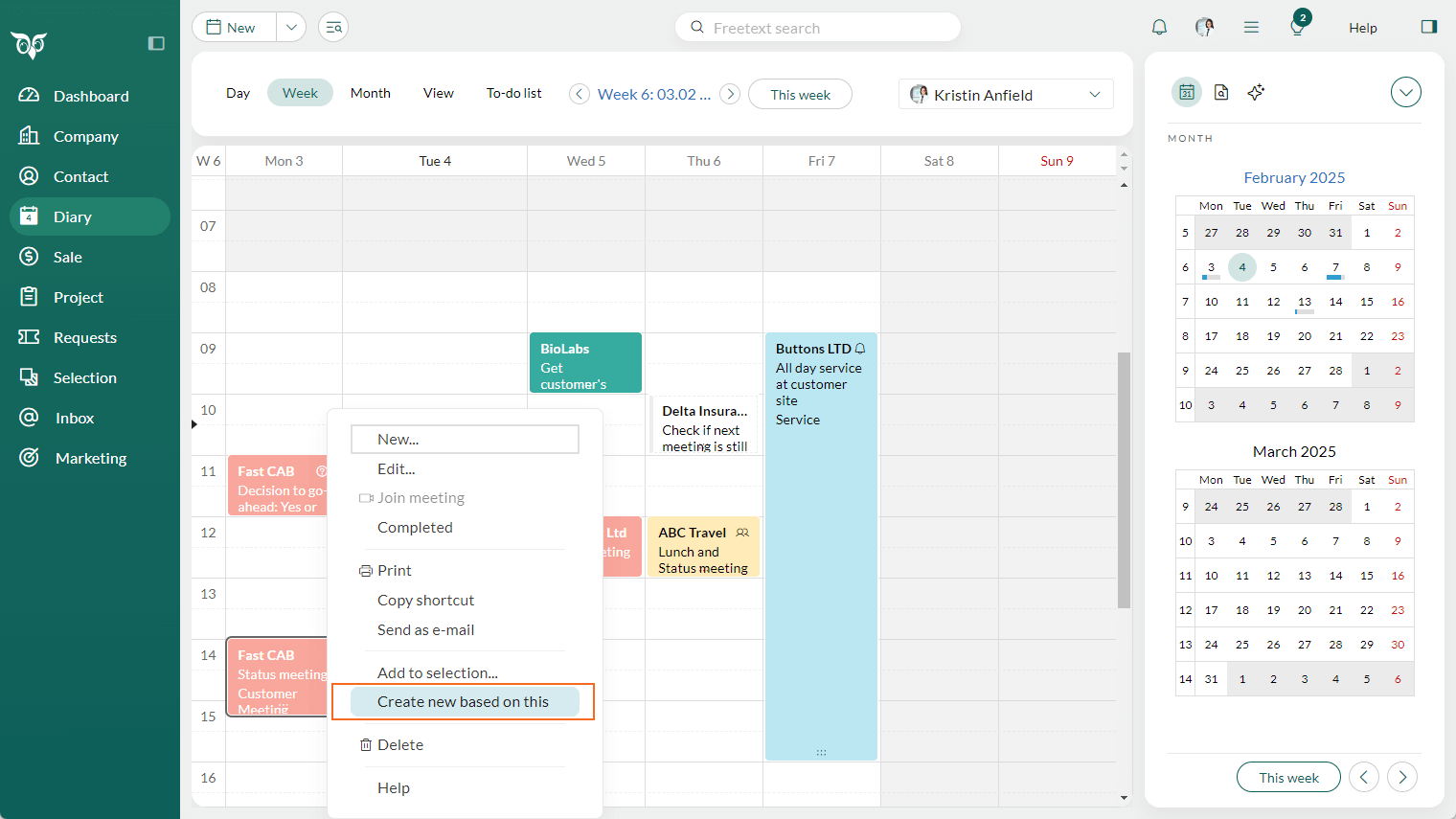Open the lightbulb tips icon
This screenshot has height=819, width=1456.
point(1297,27)
